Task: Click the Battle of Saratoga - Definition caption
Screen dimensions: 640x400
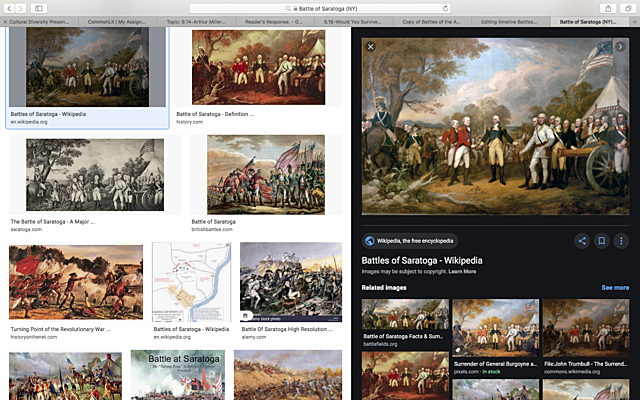Action: (x=215, y=114)
